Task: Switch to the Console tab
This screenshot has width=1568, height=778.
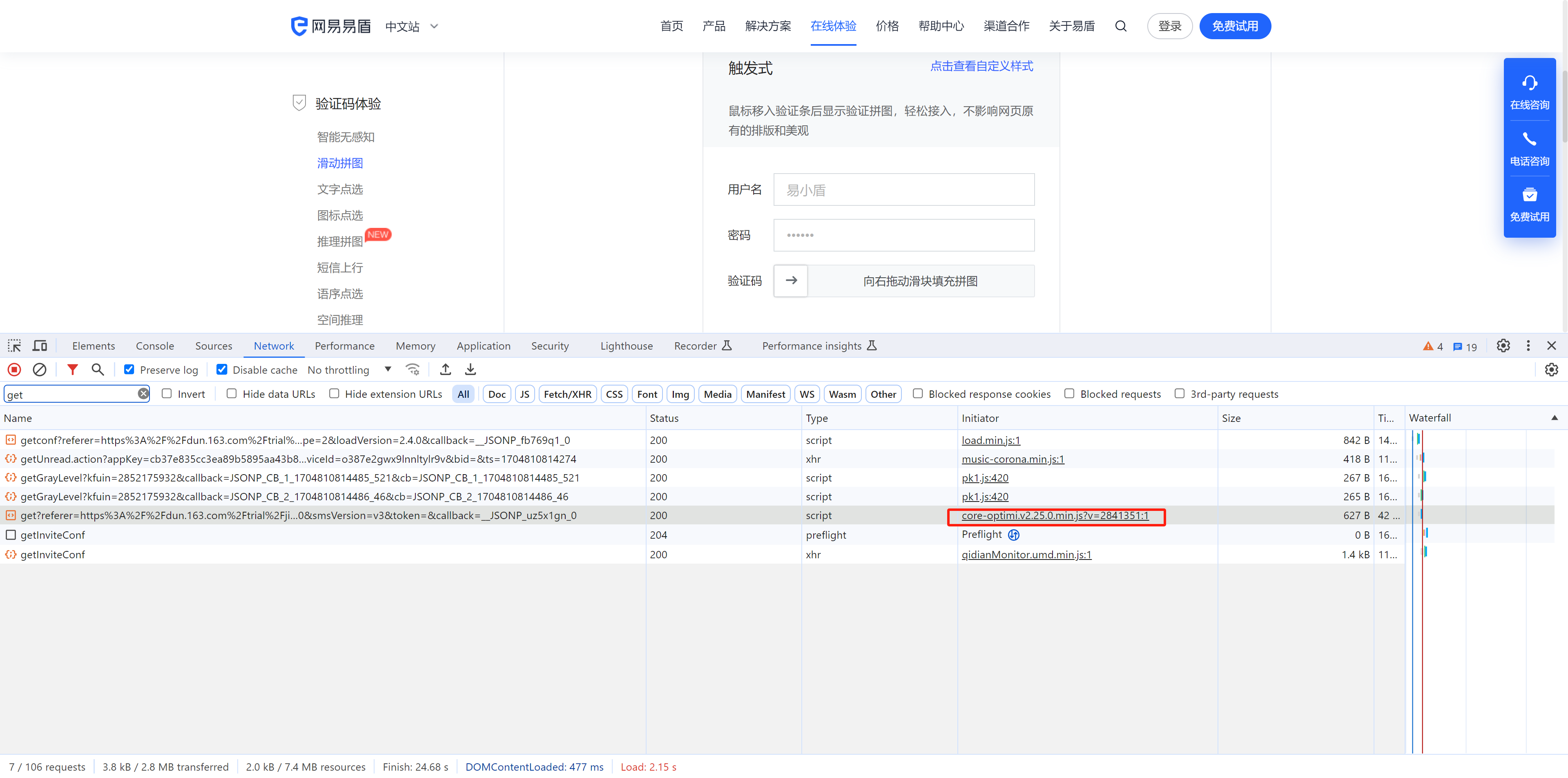Action: click(x=155, y=346)
